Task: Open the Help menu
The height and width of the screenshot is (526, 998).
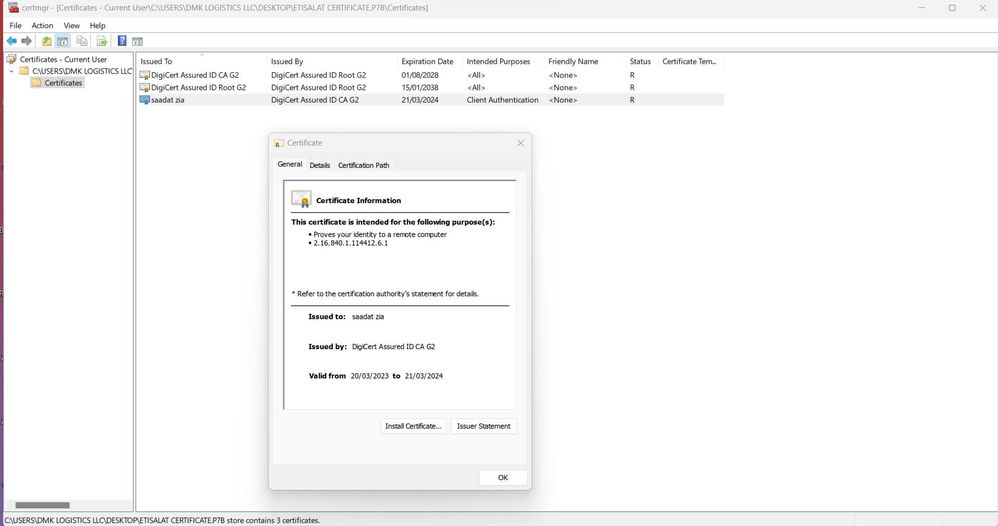Action: coord(97,25)
